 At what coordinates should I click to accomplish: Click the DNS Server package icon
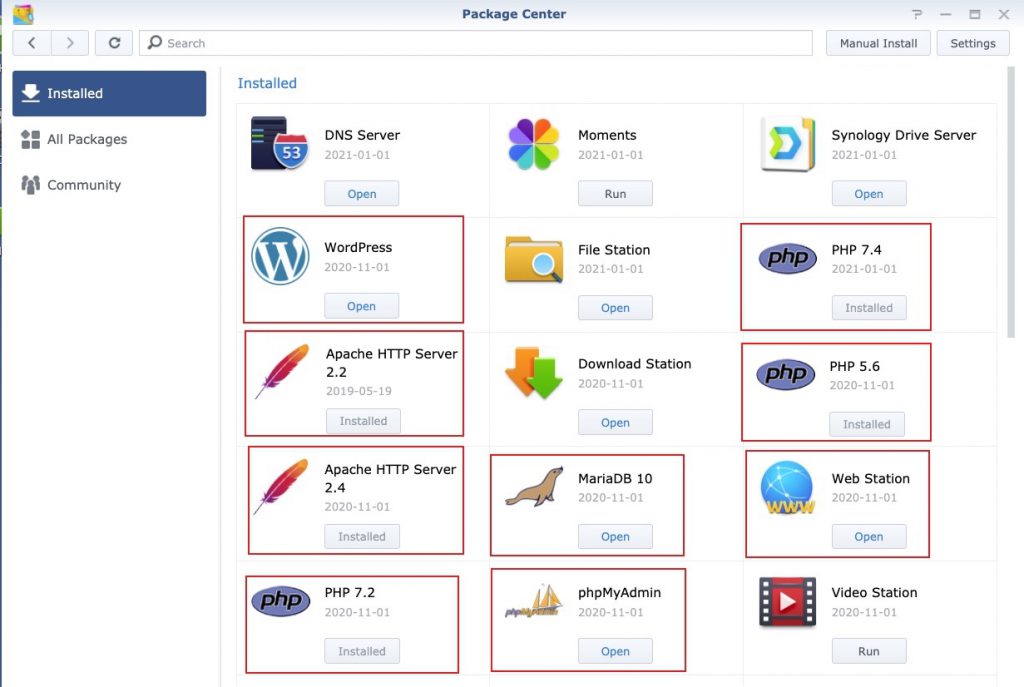[x=280, y=143]
